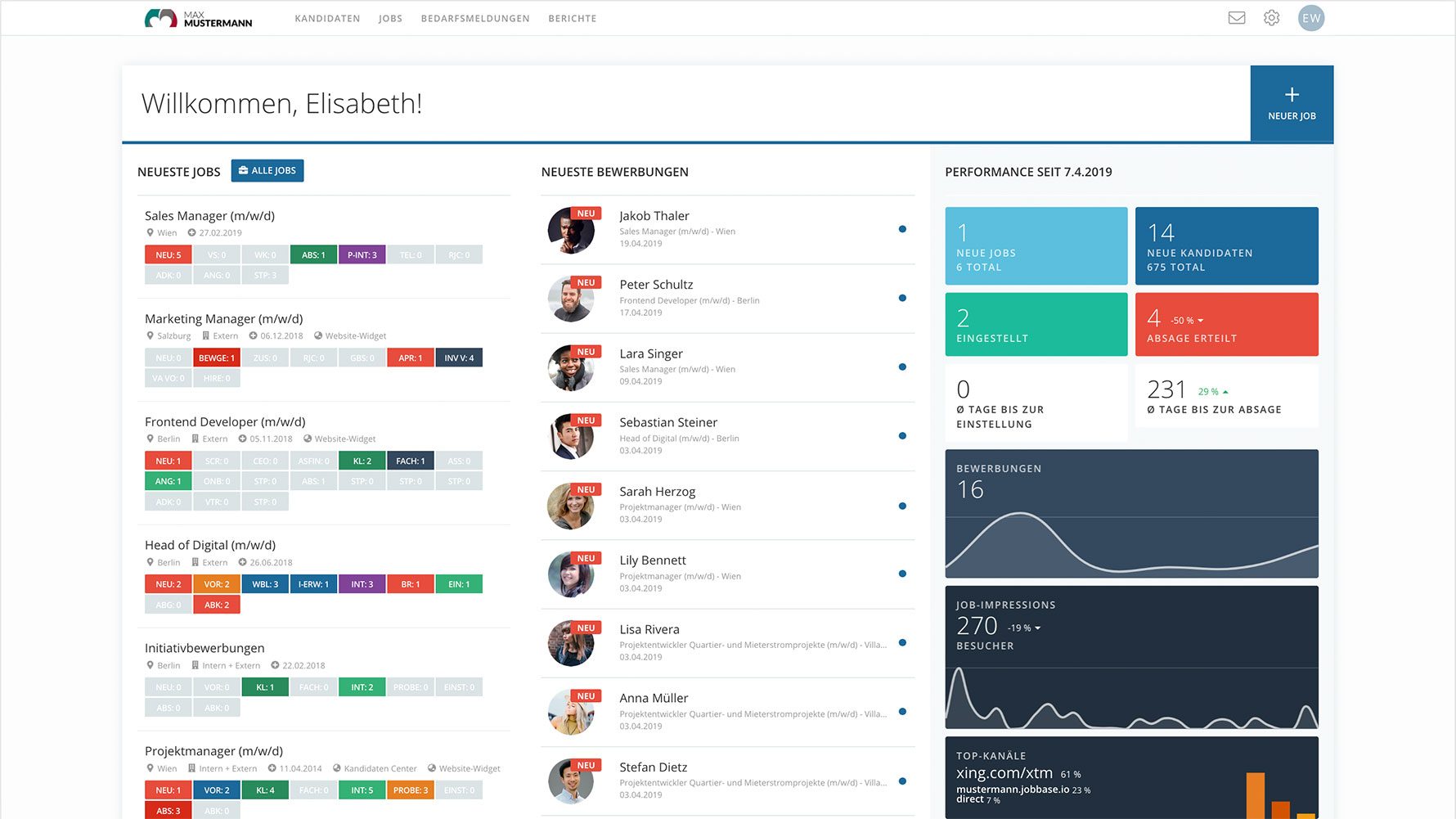Click the orange PROBE: 3 status badge
Viewport: 1456px width, 819px height.
[x=410, y=790]
